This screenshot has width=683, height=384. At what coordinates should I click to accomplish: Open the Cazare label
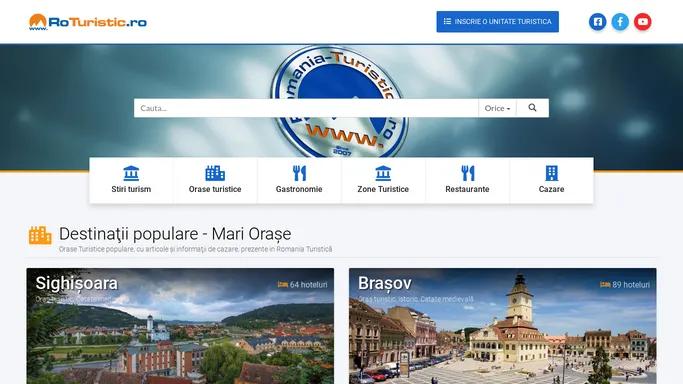(551, 189)
